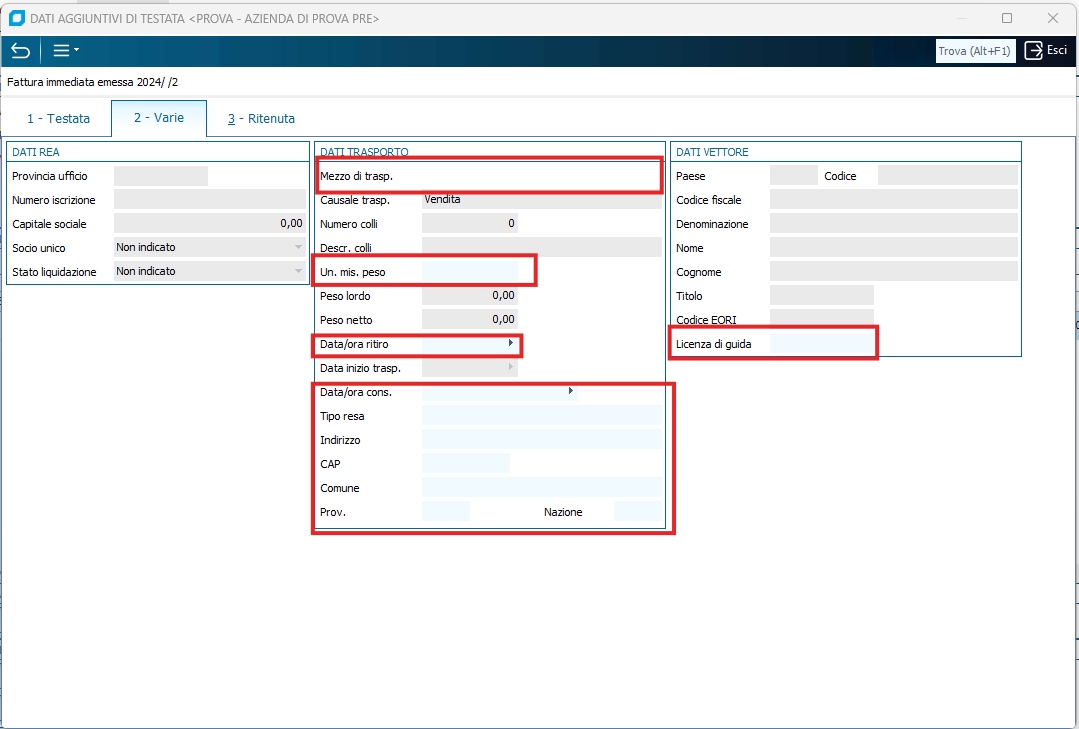
Task: Open Data inizio trasp. date picker arrow
Action: 511,367
